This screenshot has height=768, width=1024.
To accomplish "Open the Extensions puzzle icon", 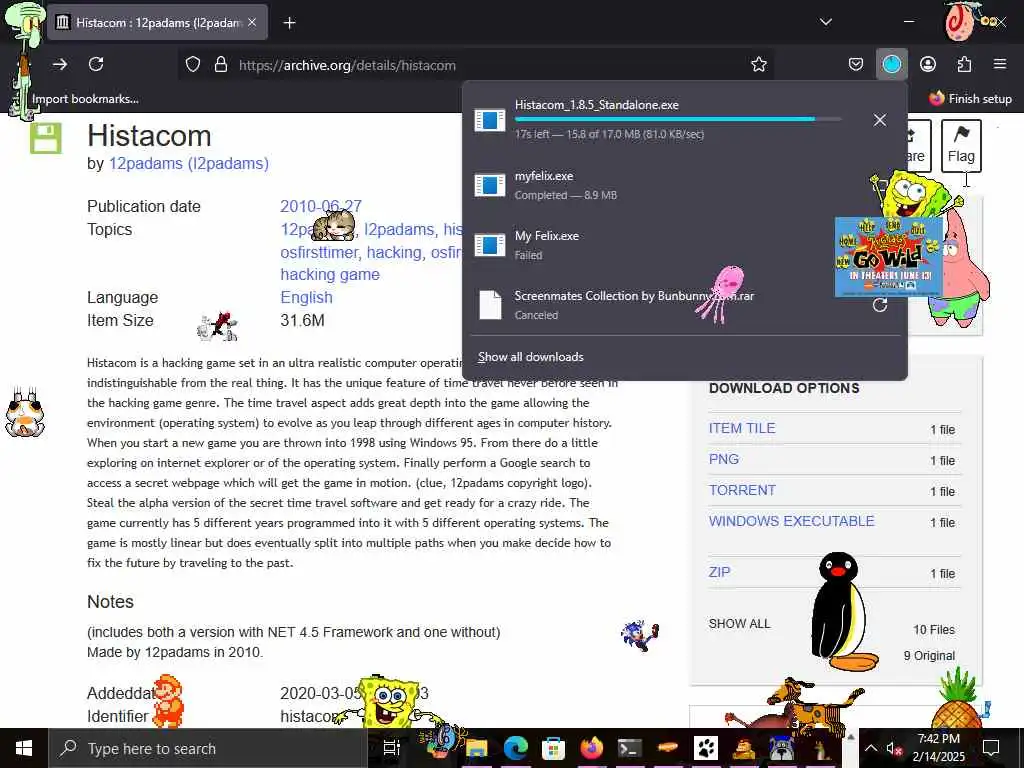I will pos(964,64).
